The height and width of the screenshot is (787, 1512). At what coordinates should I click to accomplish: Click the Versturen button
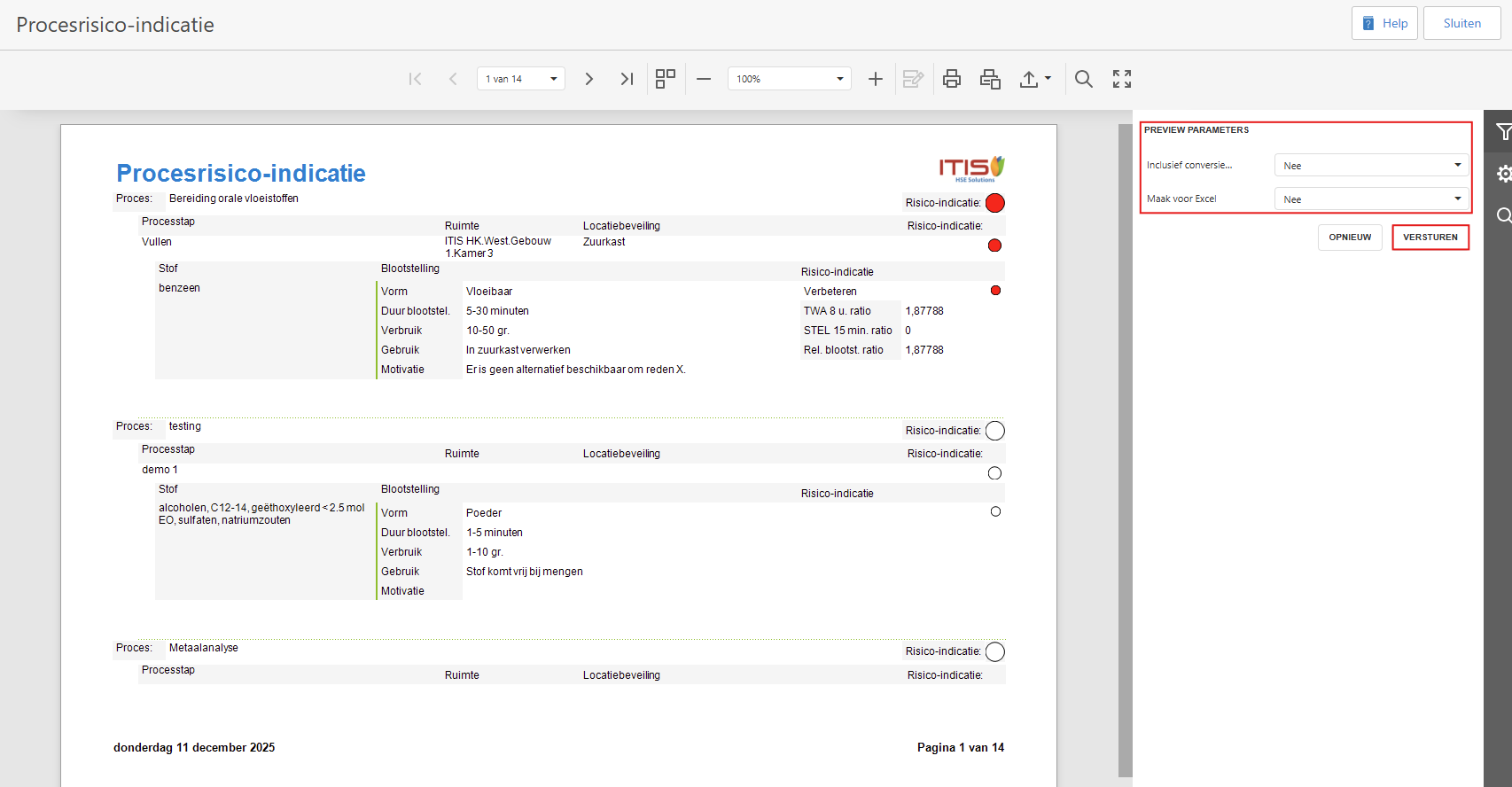[x=1430, y=238]
